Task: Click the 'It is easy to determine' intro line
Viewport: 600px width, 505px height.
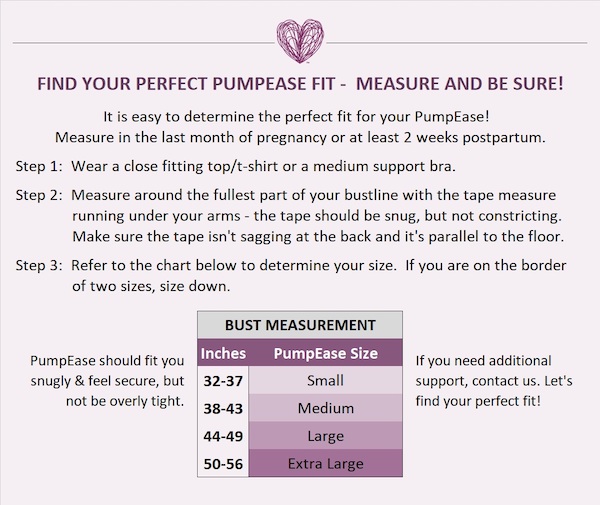Action: [300, 115]
